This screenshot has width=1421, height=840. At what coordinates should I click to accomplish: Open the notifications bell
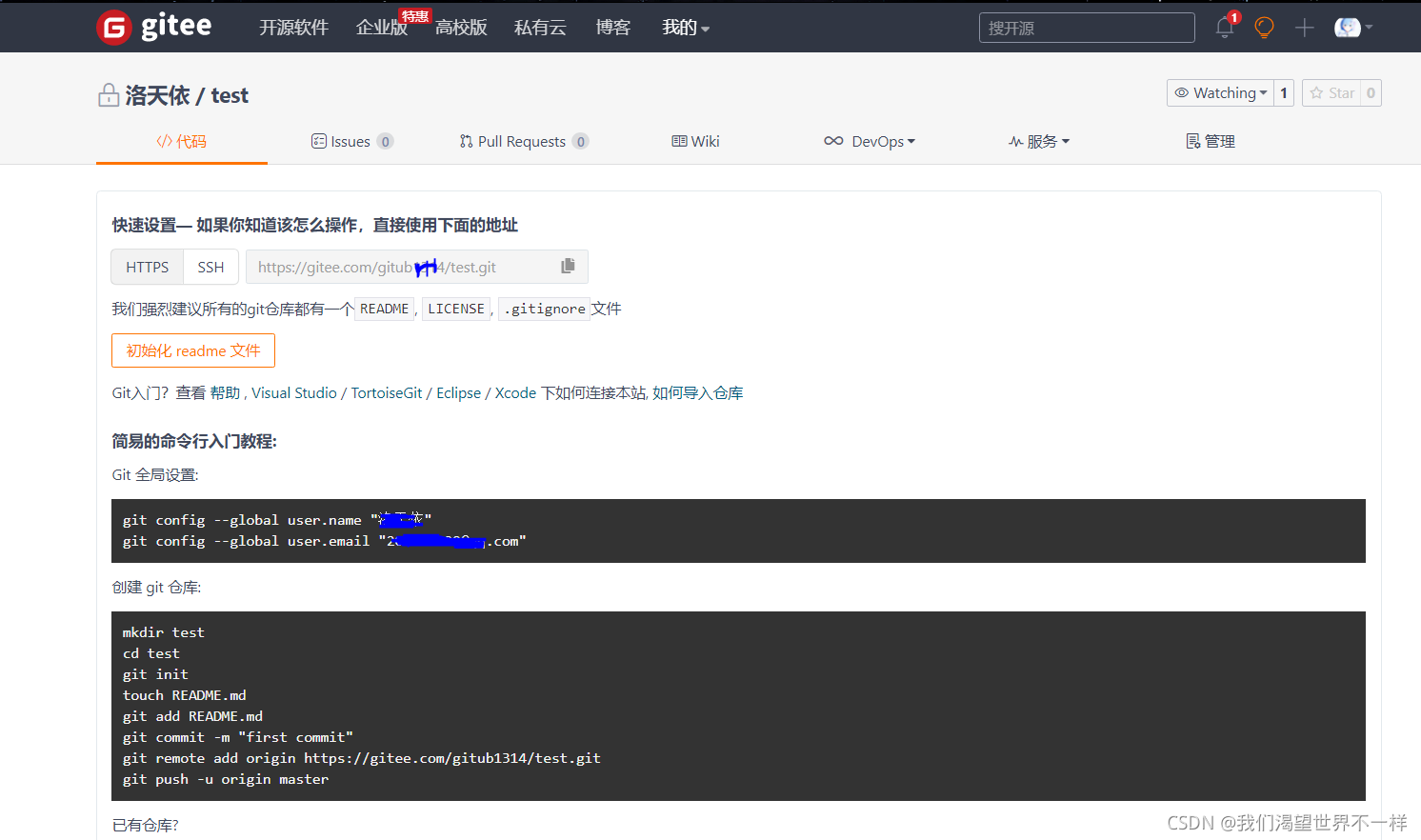tap(1225, 28)
